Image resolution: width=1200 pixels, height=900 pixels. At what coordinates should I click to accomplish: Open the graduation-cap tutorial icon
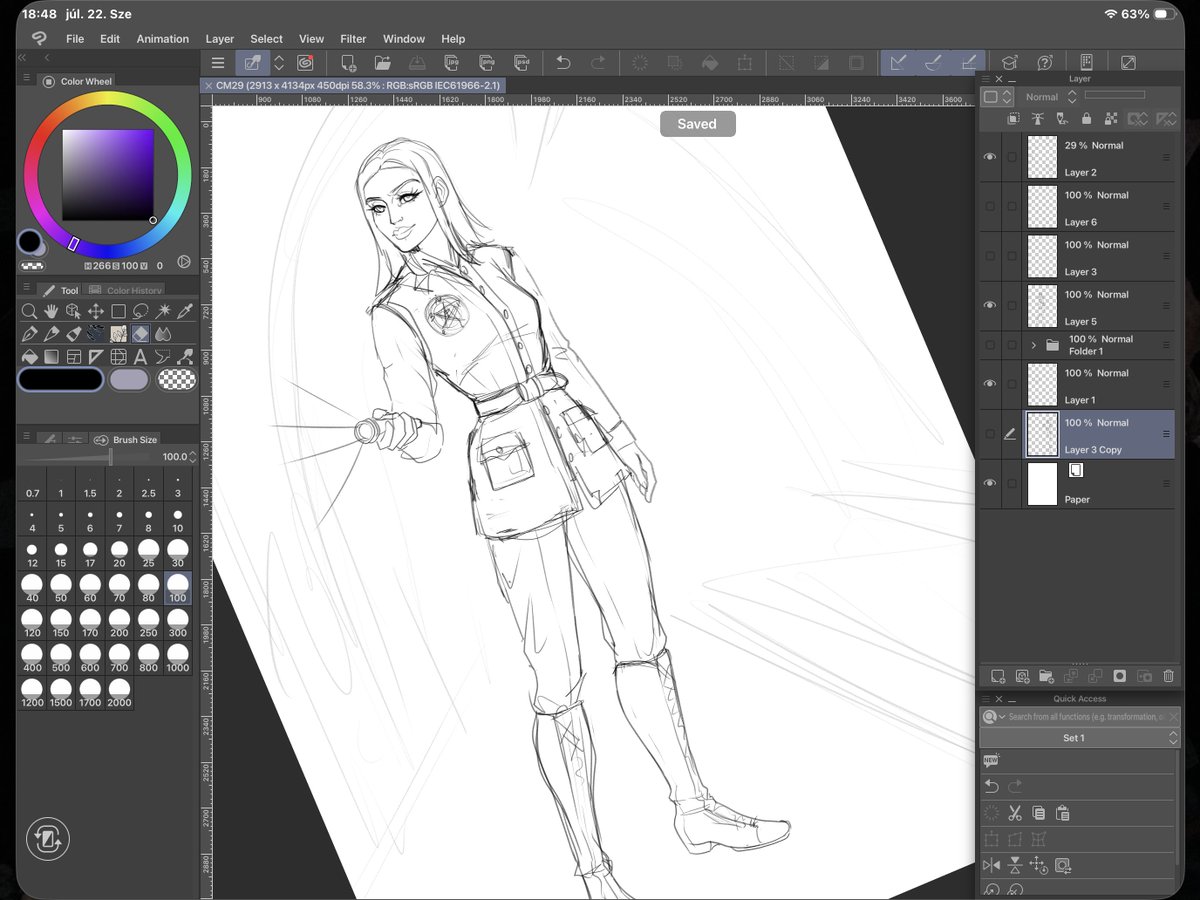tap(1010, 63)
